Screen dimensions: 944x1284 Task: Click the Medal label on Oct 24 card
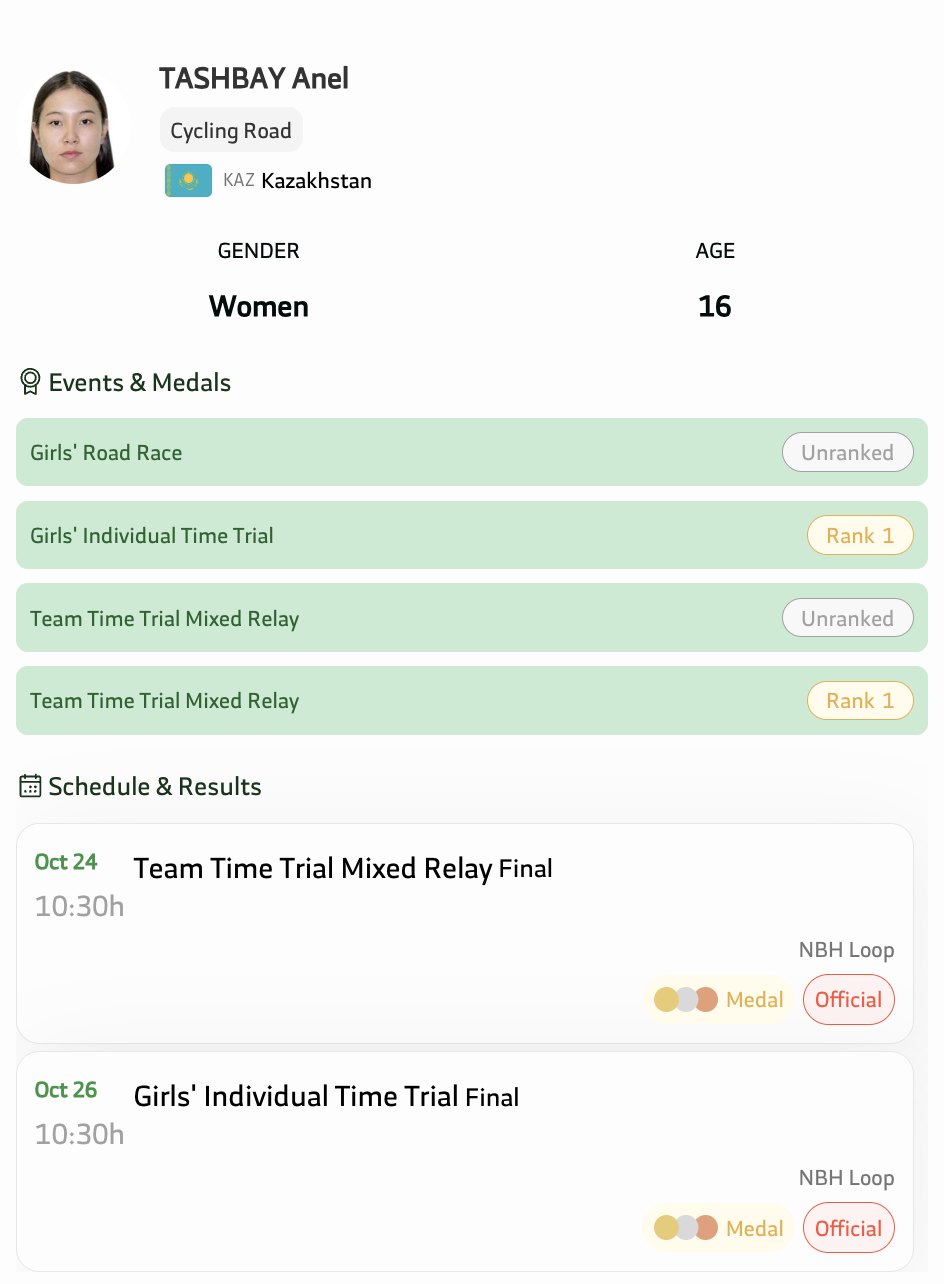755,999
